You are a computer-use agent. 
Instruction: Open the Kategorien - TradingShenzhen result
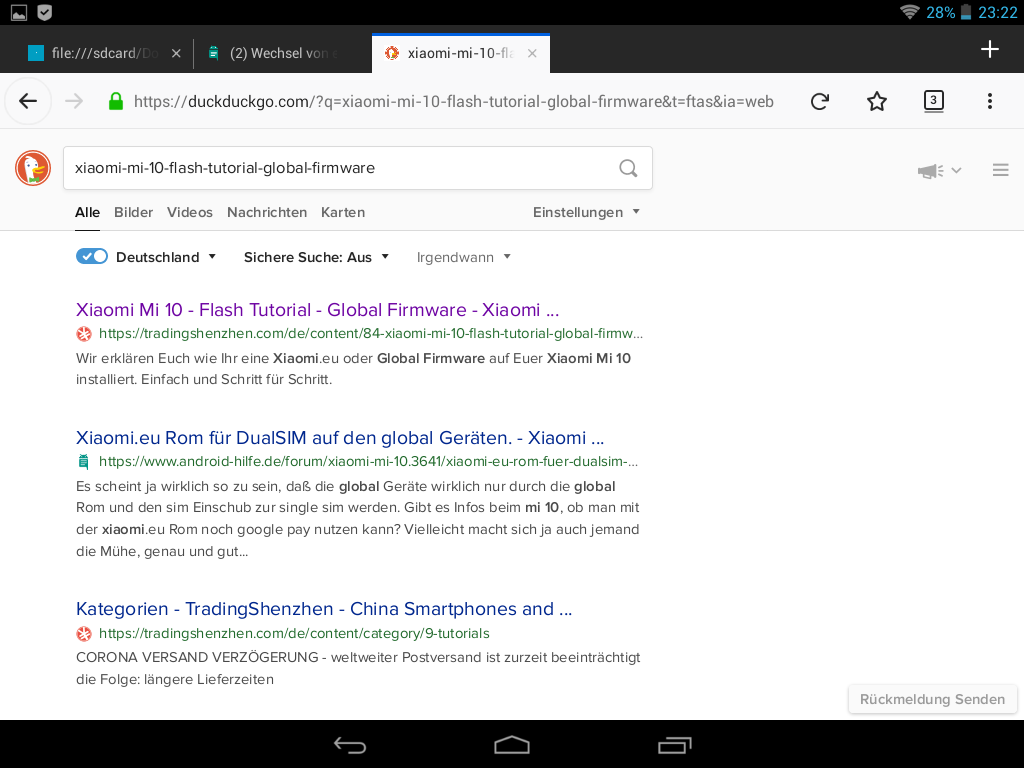point(324,609)
